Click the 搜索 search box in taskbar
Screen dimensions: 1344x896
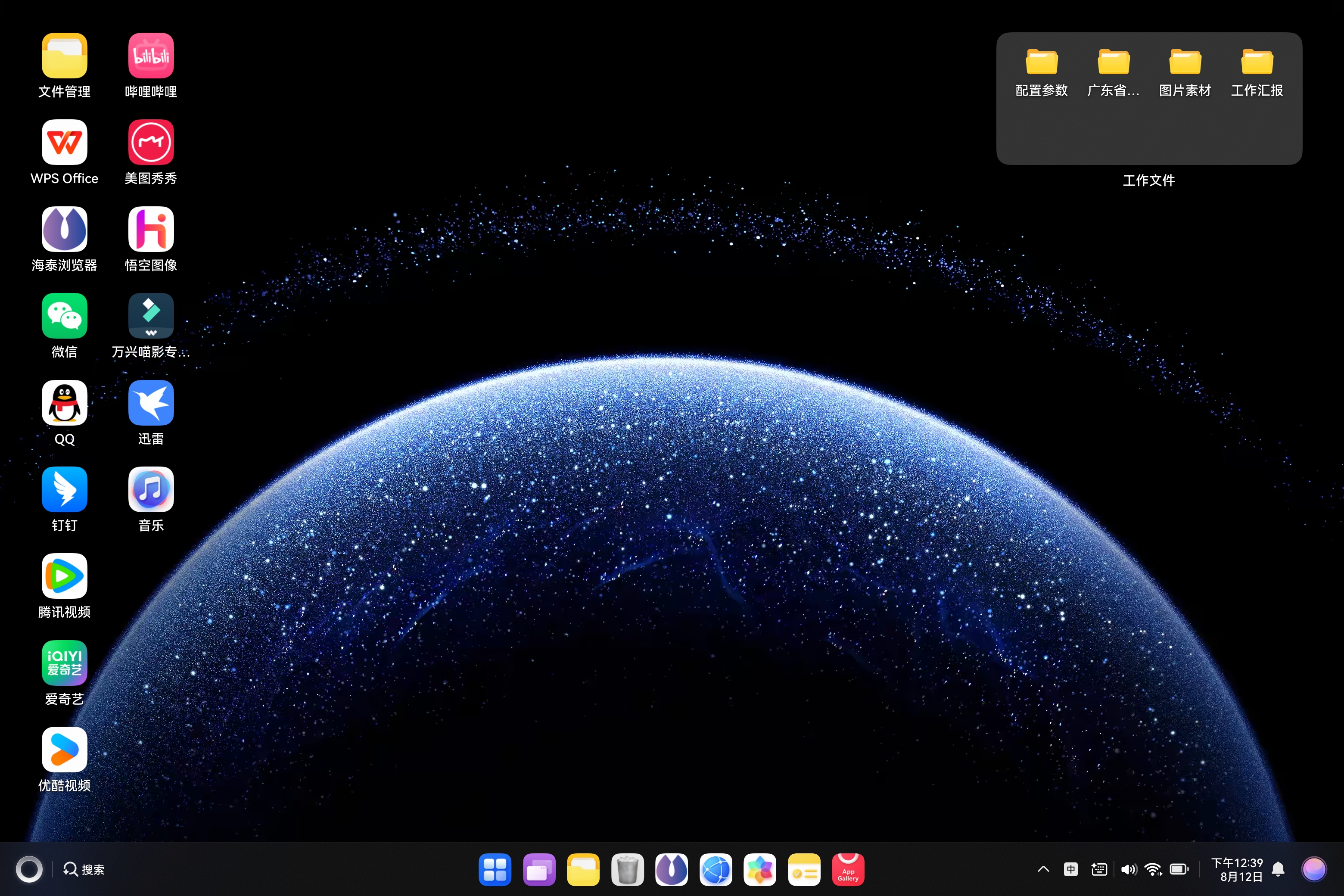84,870
